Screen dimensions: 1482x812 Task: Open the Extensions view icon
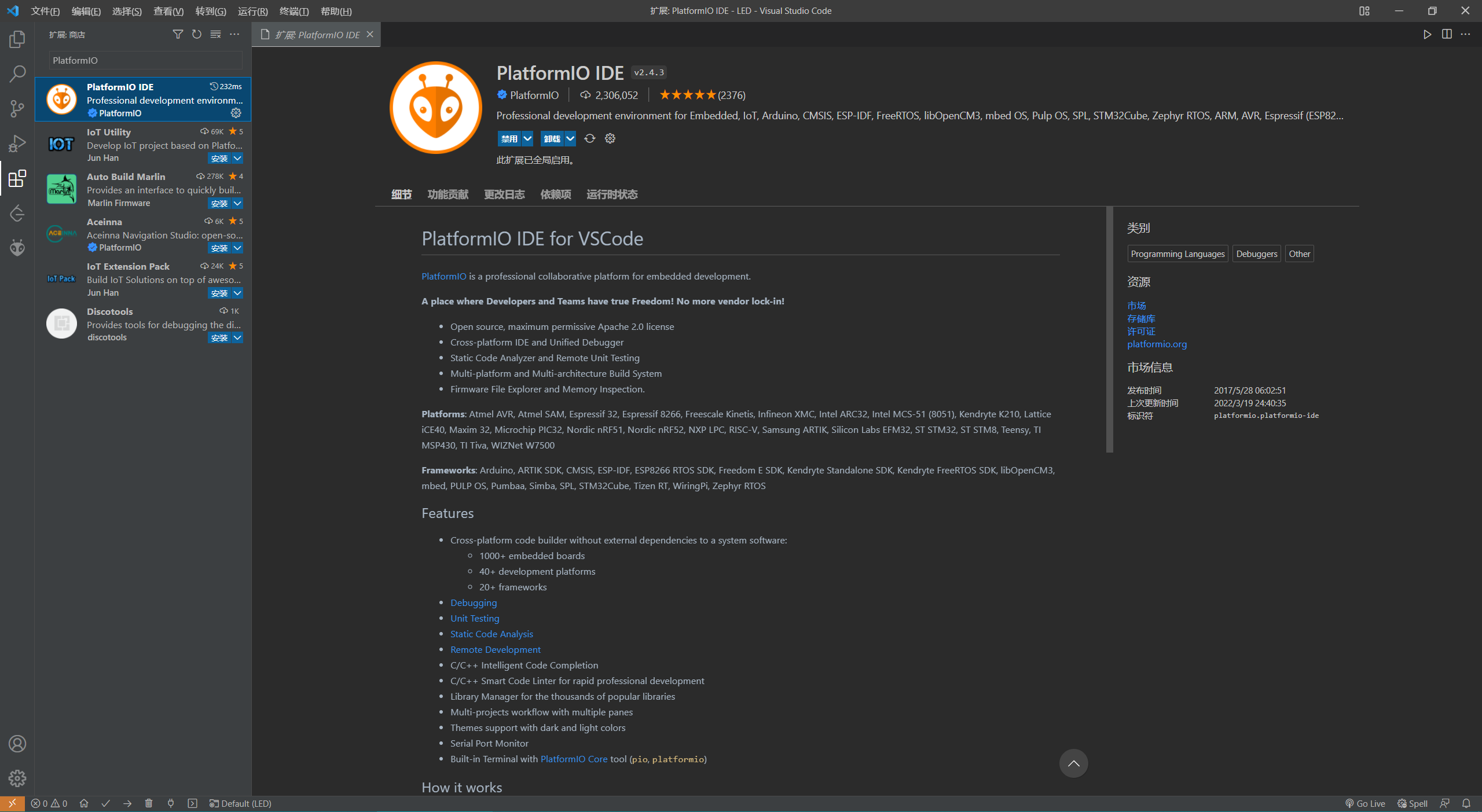(17, 178)
